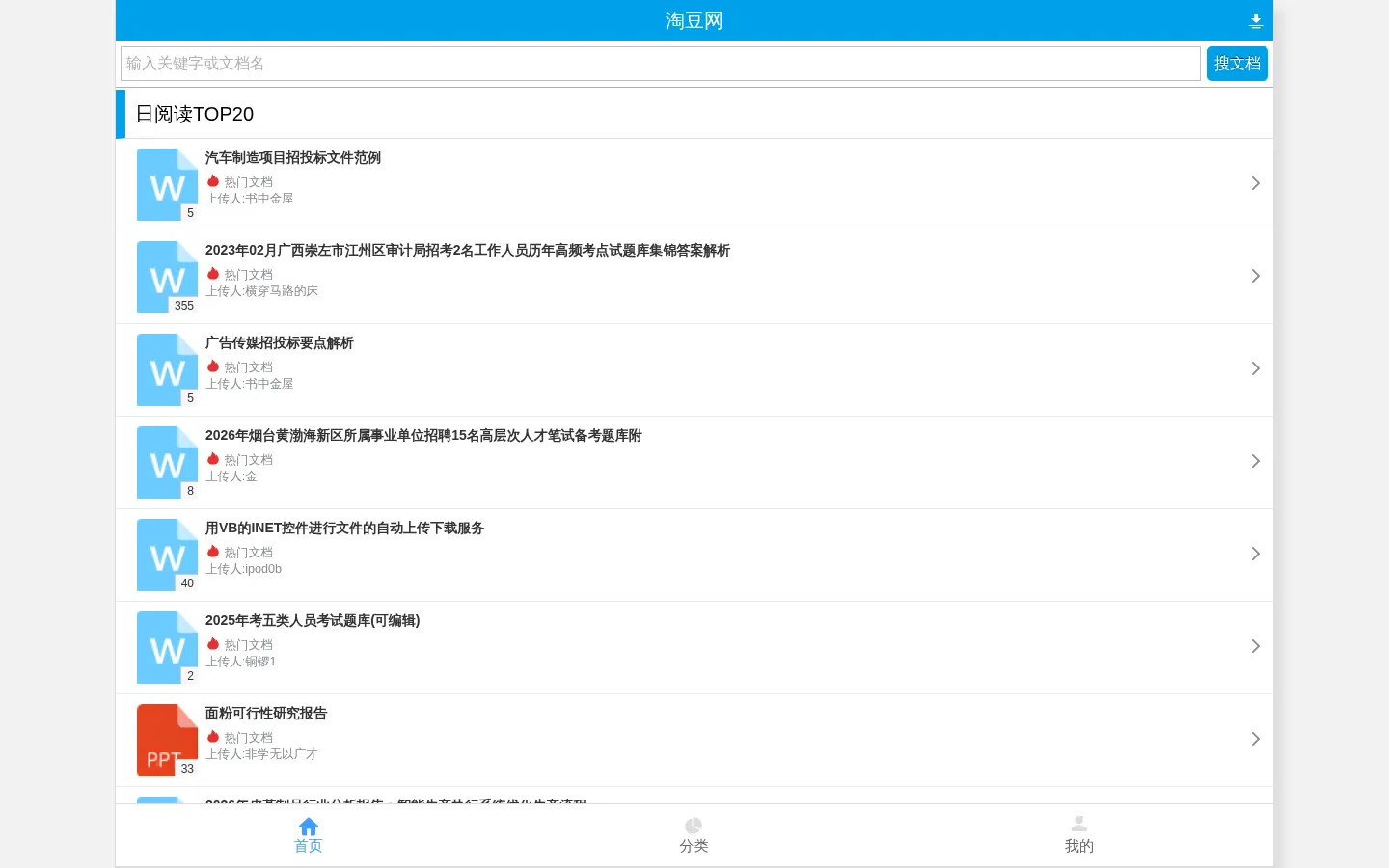Click uploader text 上传人:ipod0b
This screenshot has height=868, width=1389.
(x=244, y=569)
